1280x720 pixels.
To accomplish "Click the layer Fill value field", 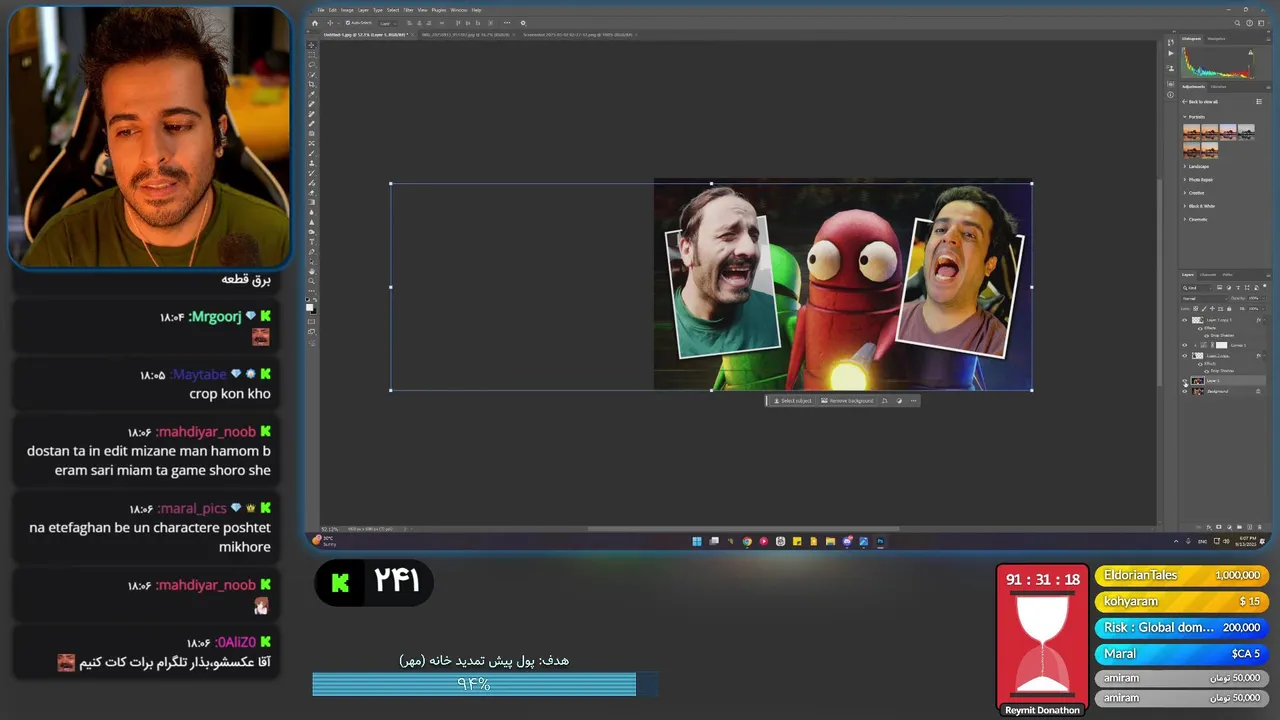I will 1253,309.
